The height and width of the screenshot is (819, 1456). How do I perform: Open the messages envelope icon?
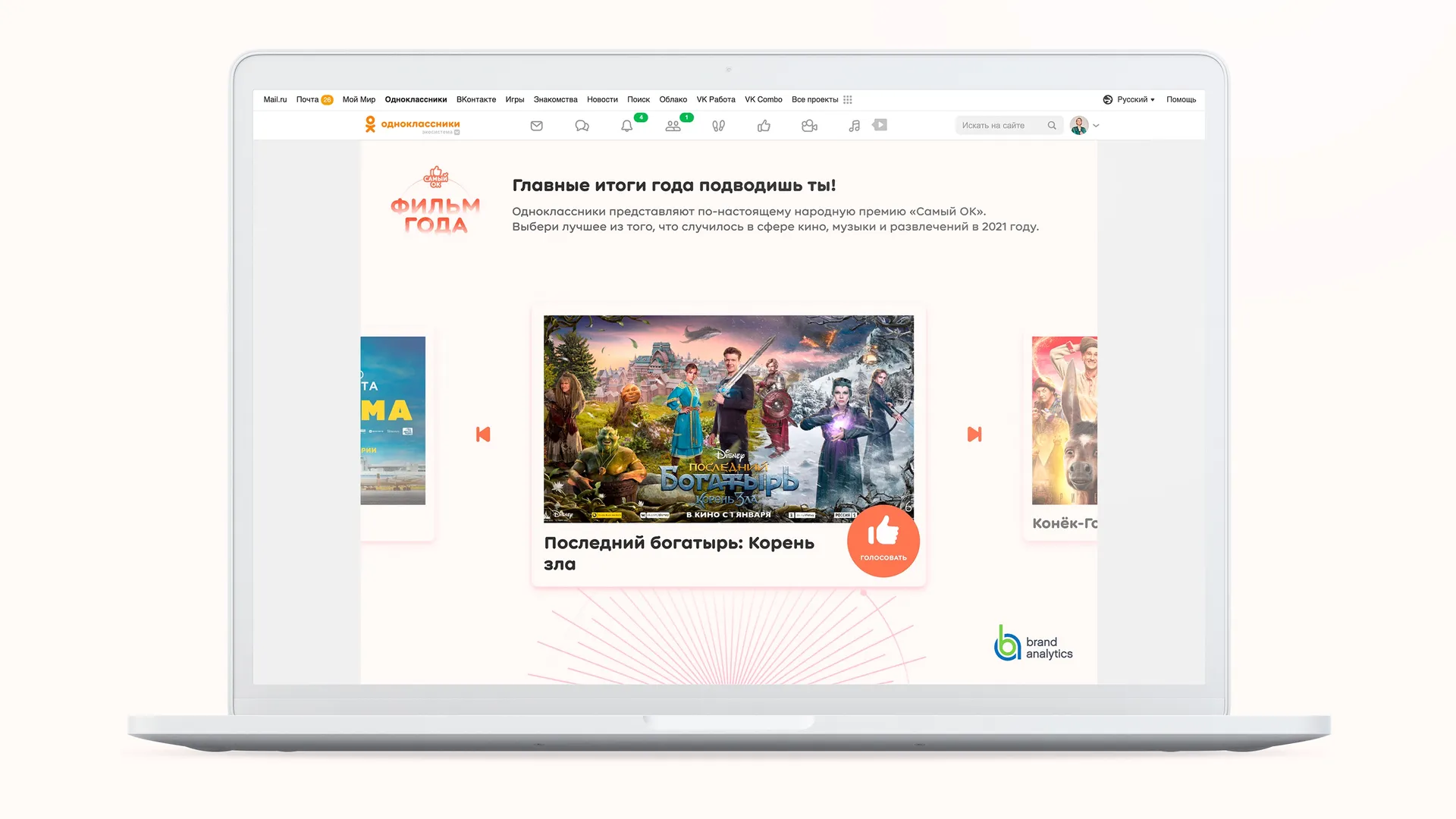(x=536, y=126)
